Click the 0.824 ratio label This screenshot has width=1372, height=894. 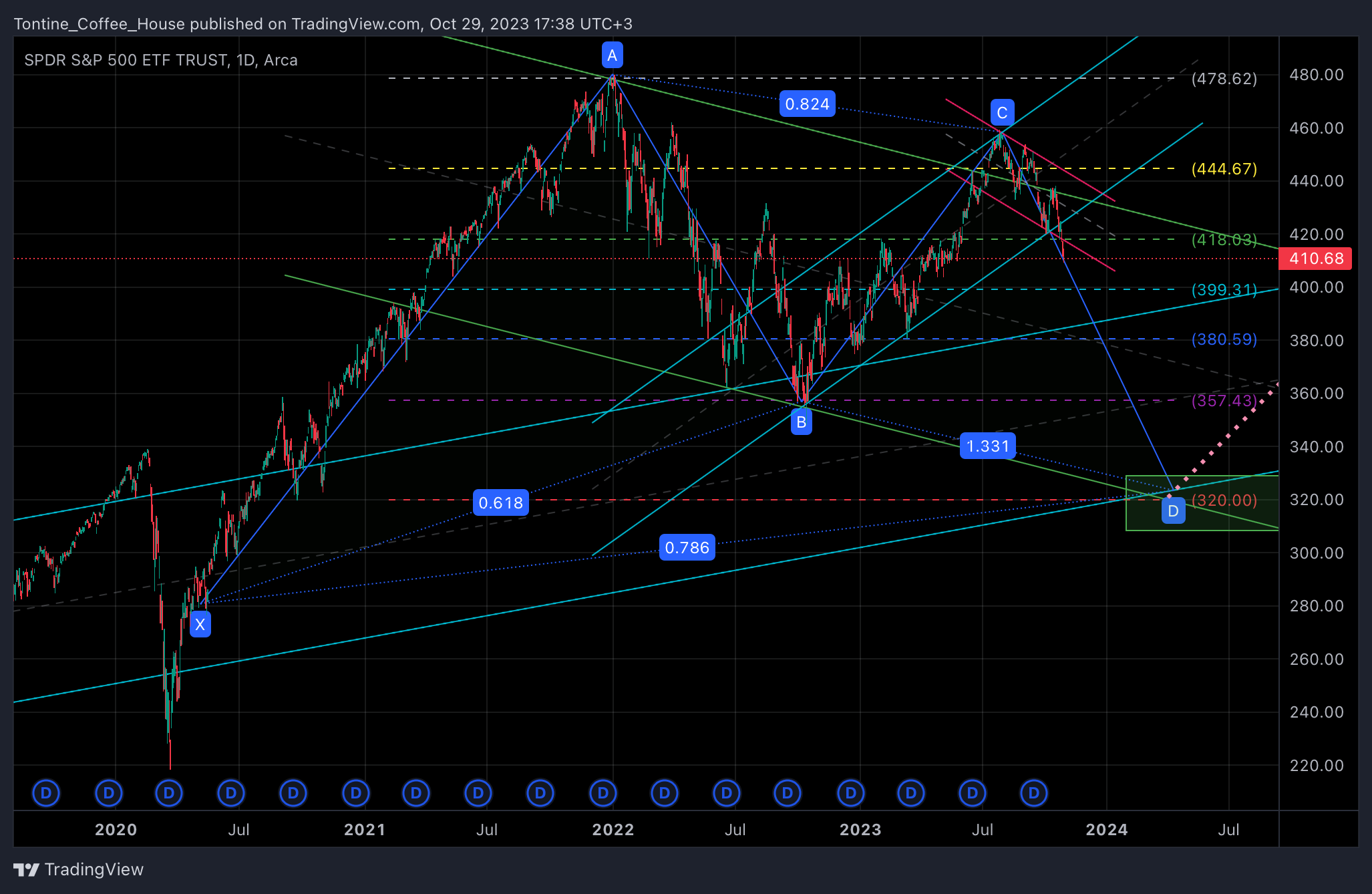807,104
